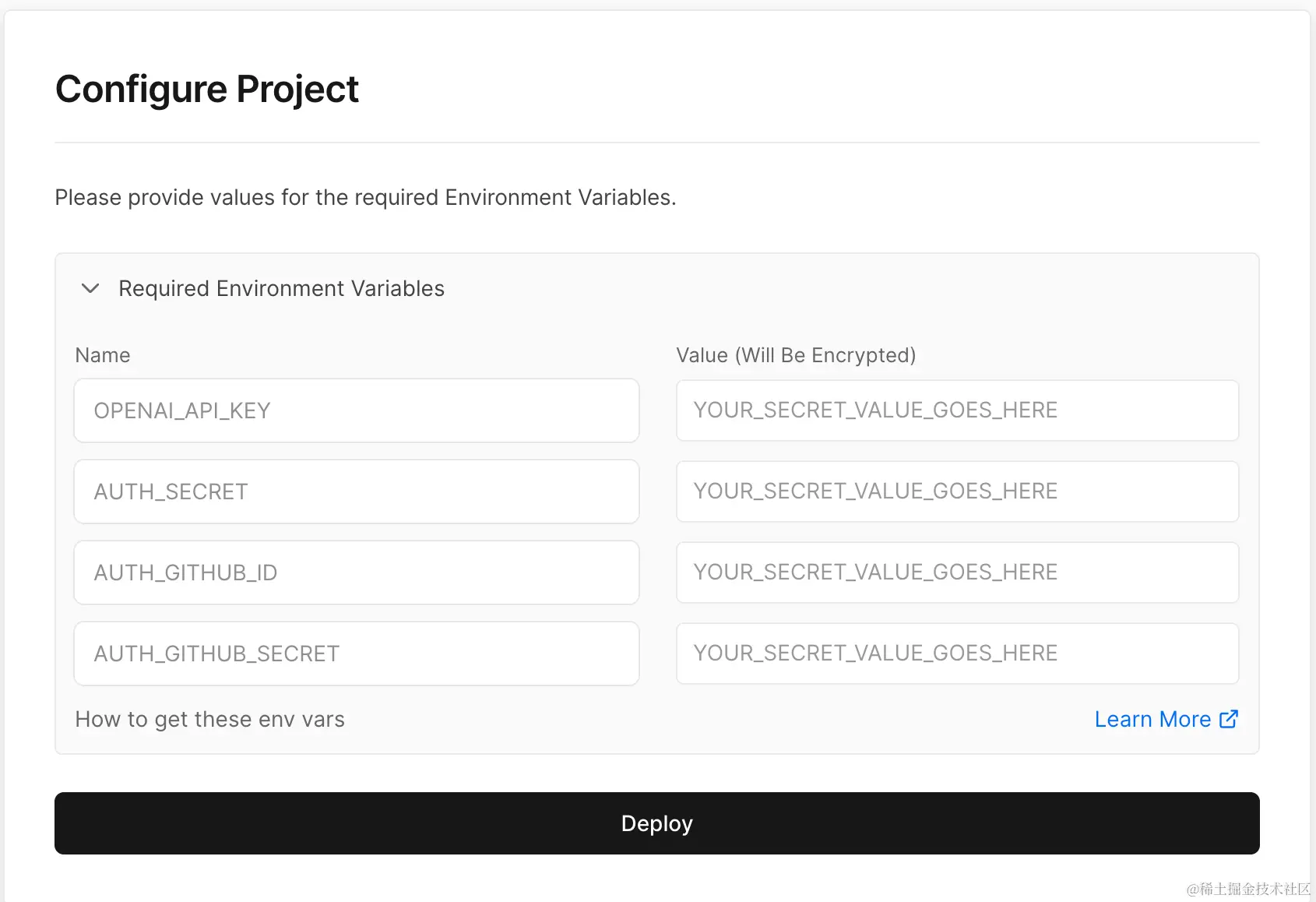Click the value field for OPENAI_API_KEY

coord(957,410)
